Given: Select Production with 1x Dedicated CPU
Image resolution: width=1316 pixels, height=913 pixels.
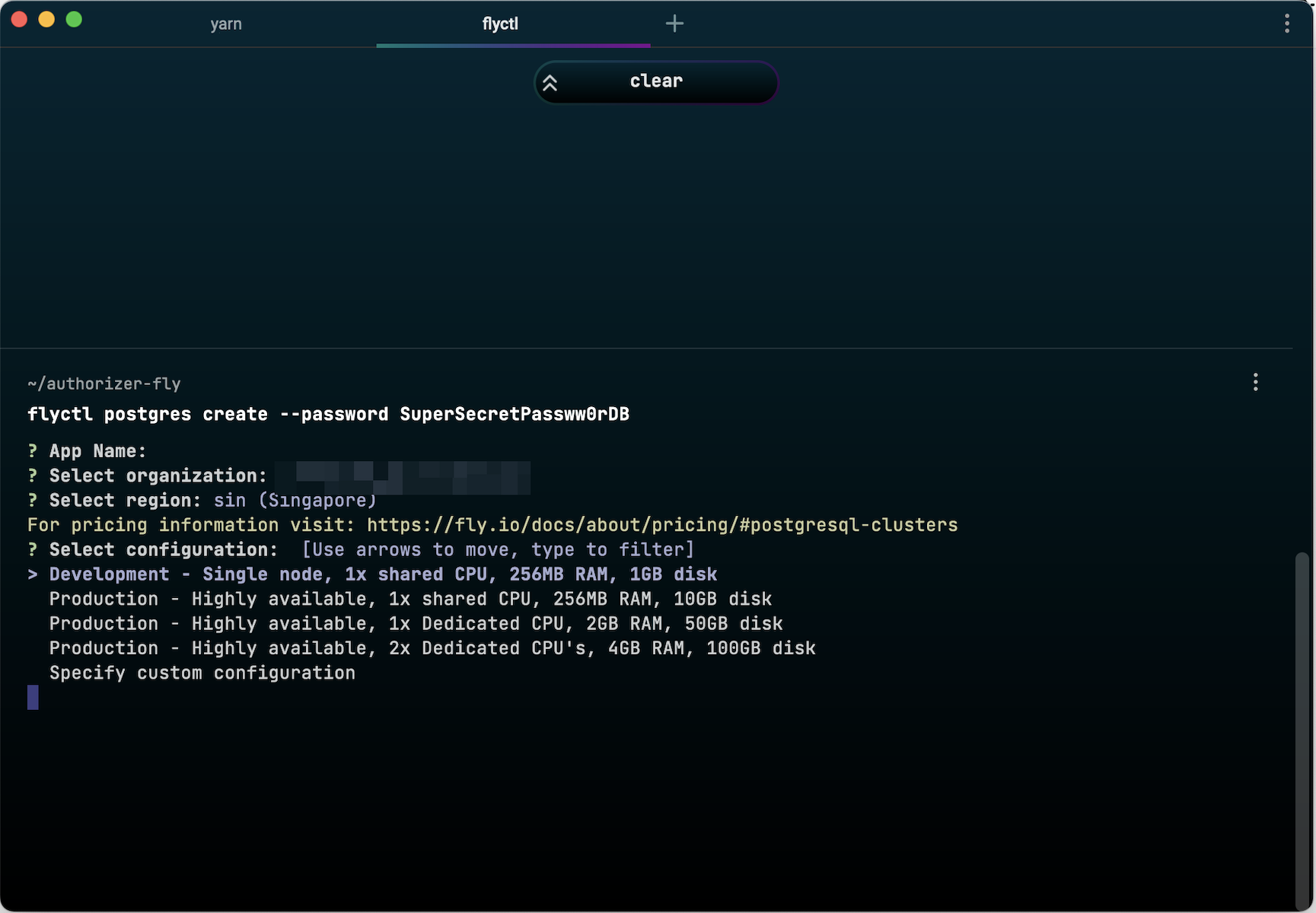Looking at the screenshot, I should [415, 623].
